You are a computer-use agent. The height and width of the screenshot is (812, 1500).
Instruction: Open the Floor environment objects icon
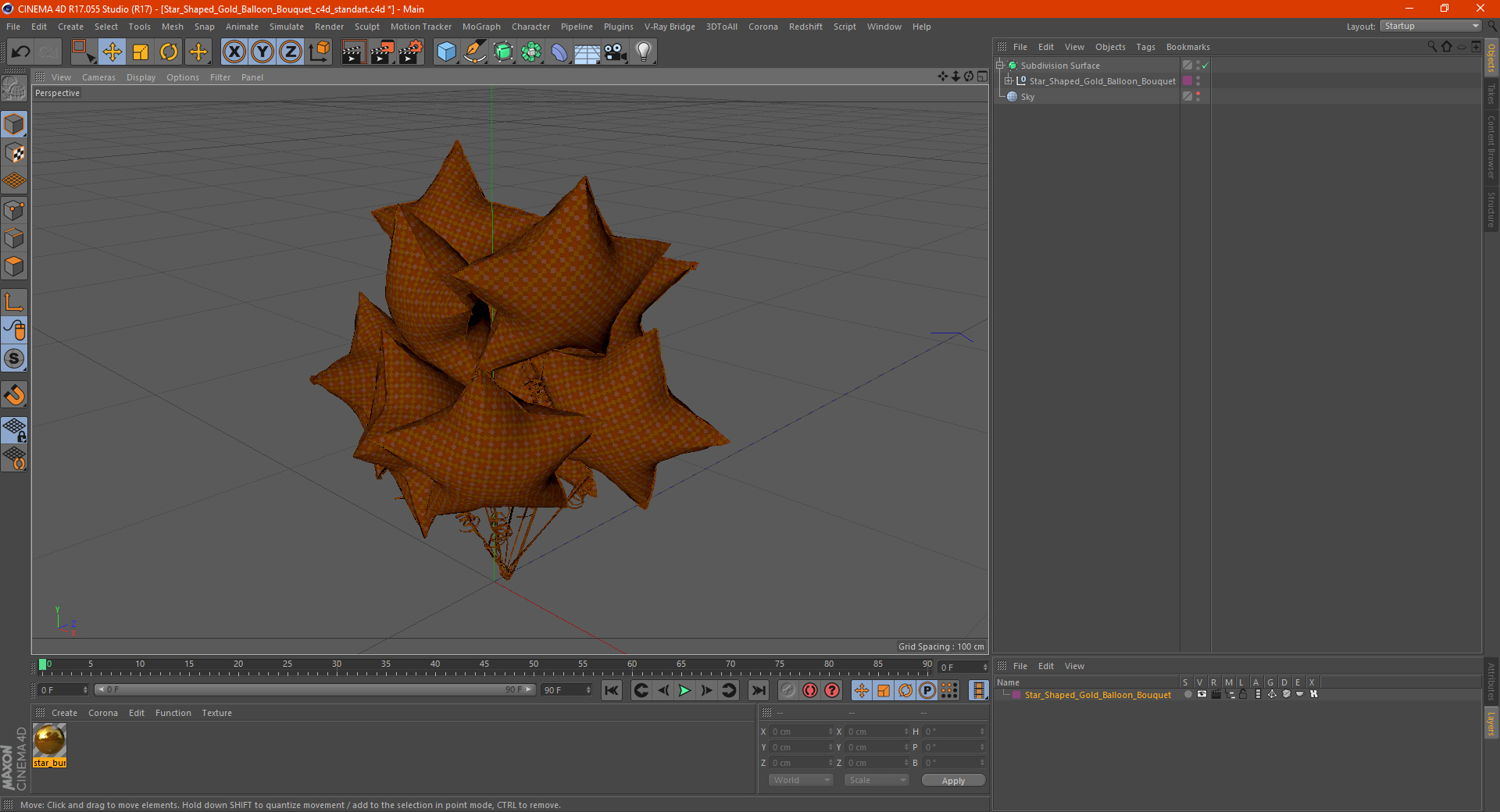(587, 52)
